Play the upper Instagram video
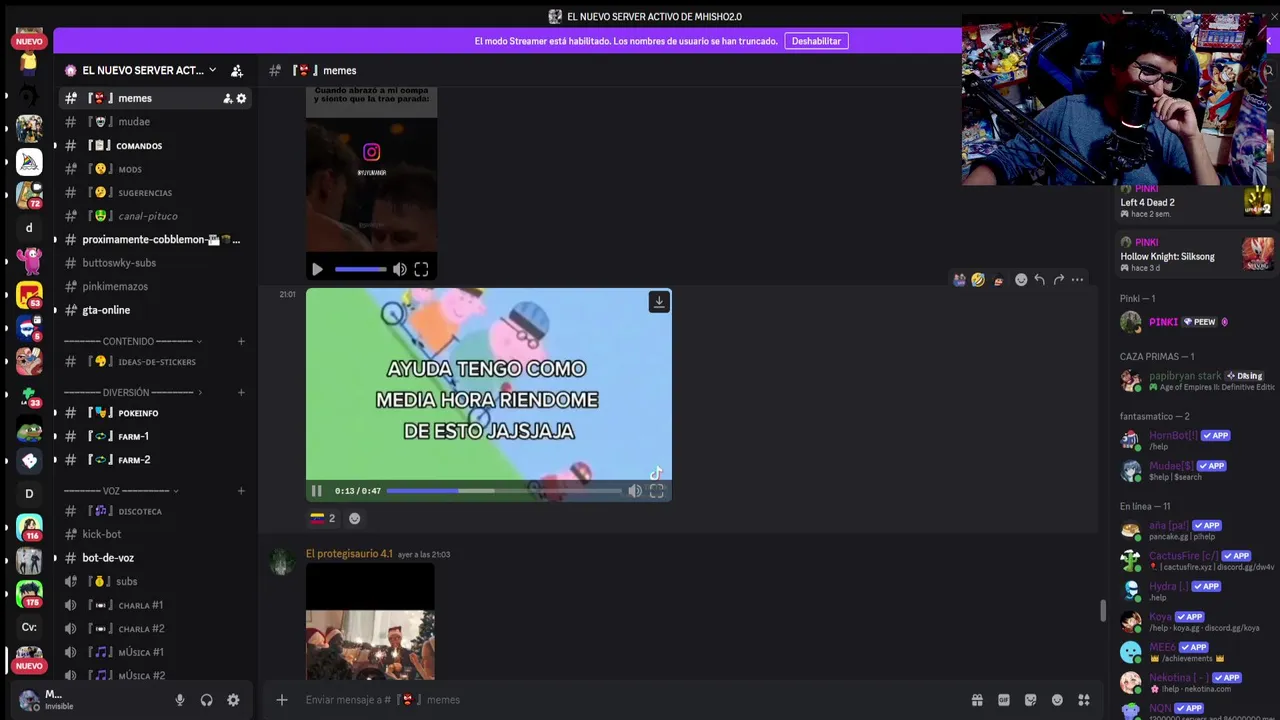 317,269
